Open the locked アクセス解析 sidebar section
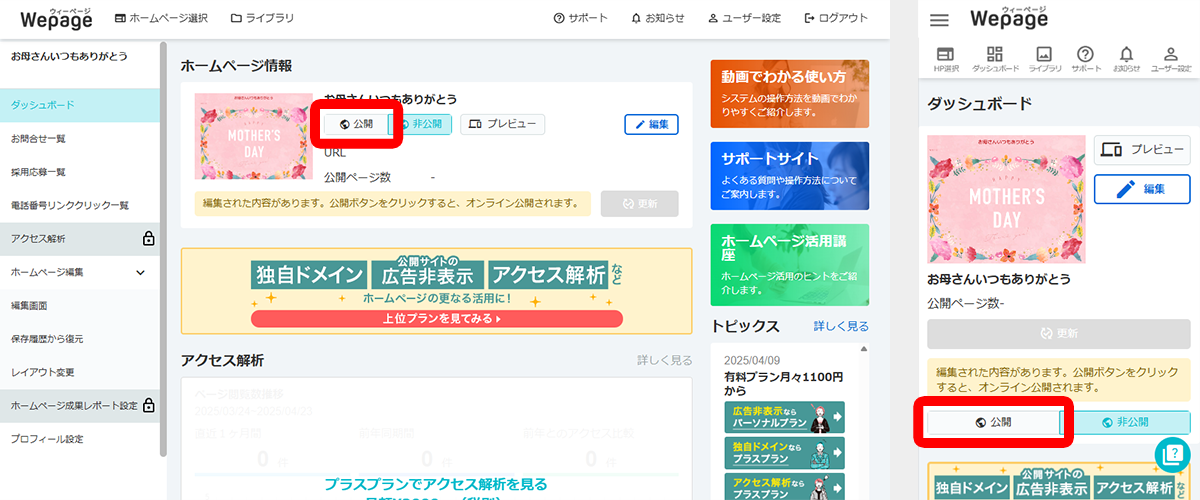The height and width of the screenshot is (500, 1200). [78, 239]
